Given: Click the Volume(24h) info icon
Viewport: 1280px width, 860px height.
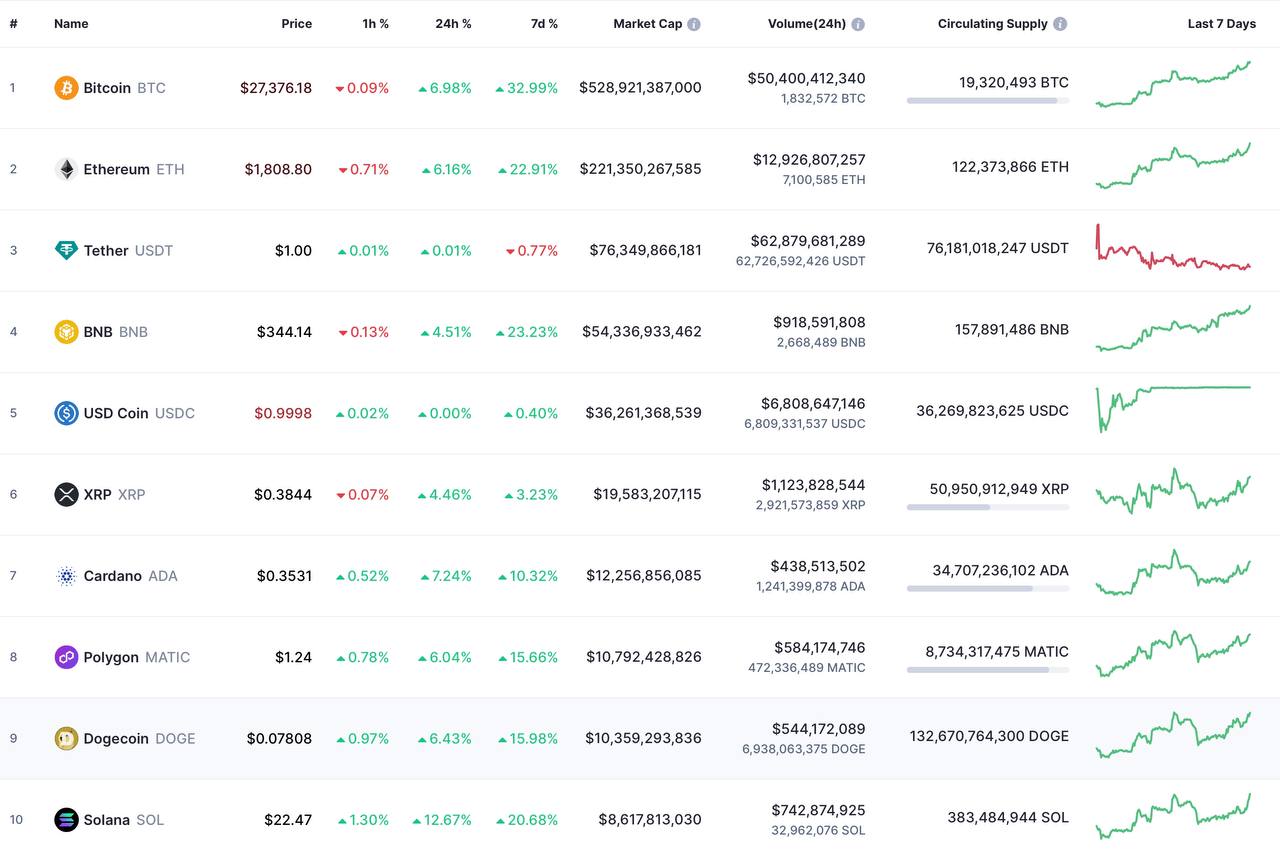Looking at the screenshot, I should tap(858, 24).
